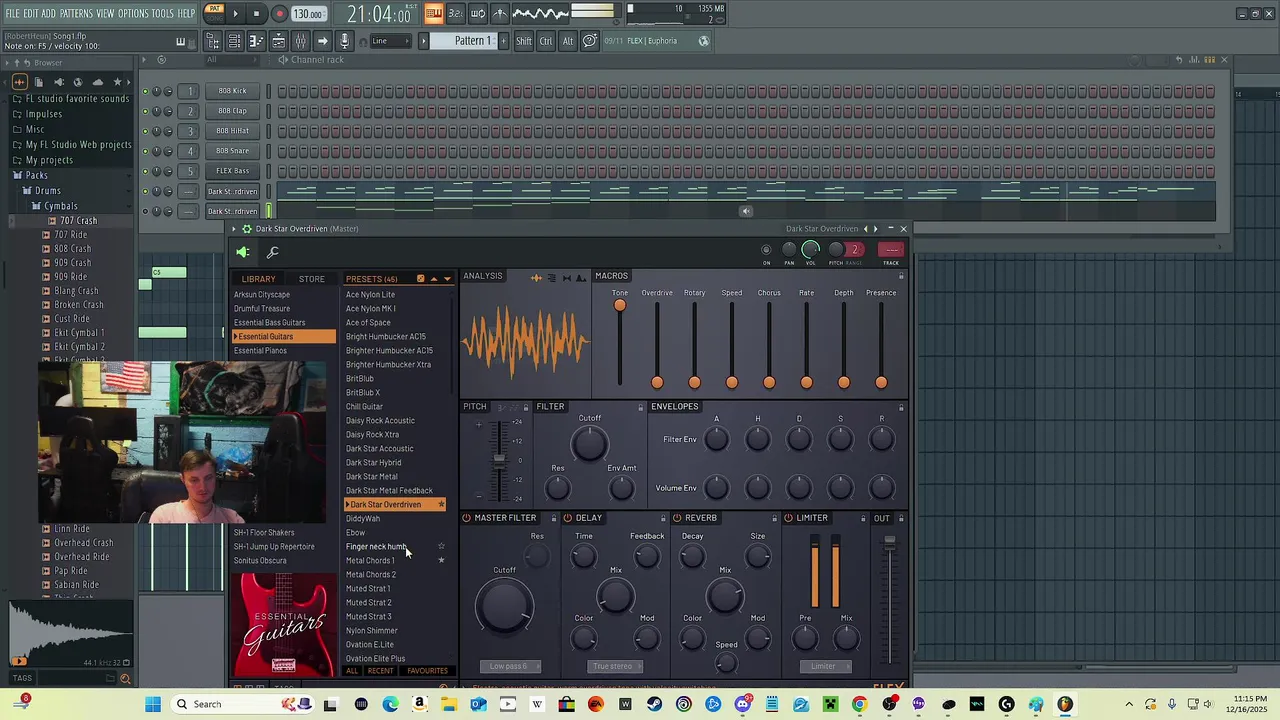
Task: Open the TOOLS menu
Action: coord(163,13)
